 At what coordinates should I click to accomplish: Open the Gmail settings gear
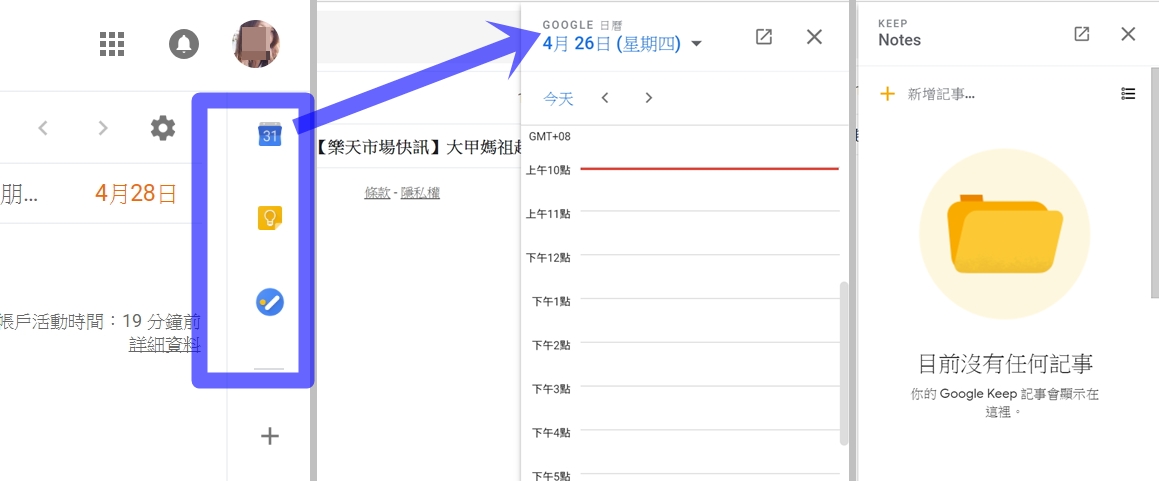[163, 129]
